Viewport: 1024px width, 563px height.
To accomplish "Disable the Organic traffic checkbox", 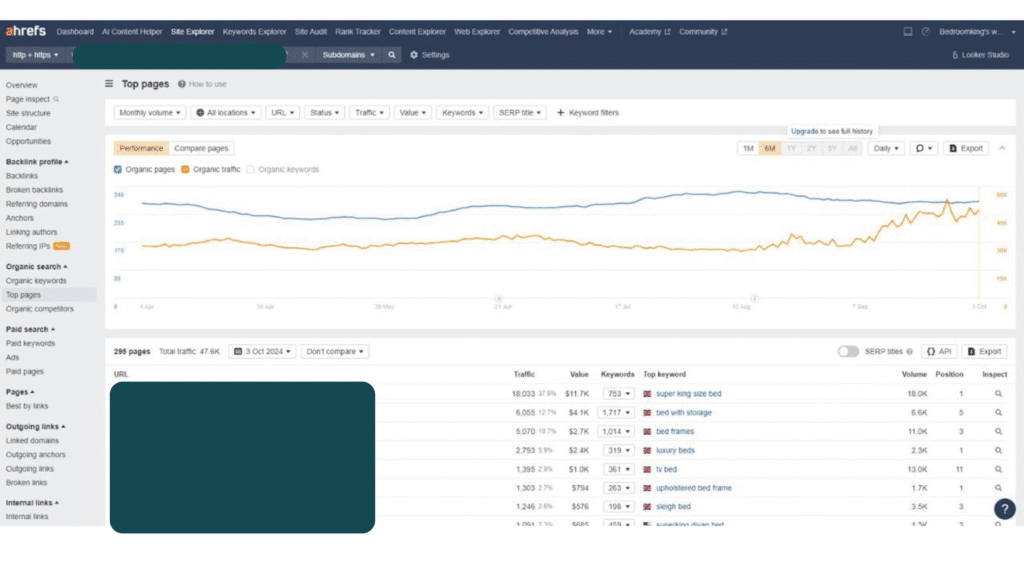I will tap(185, 170).
